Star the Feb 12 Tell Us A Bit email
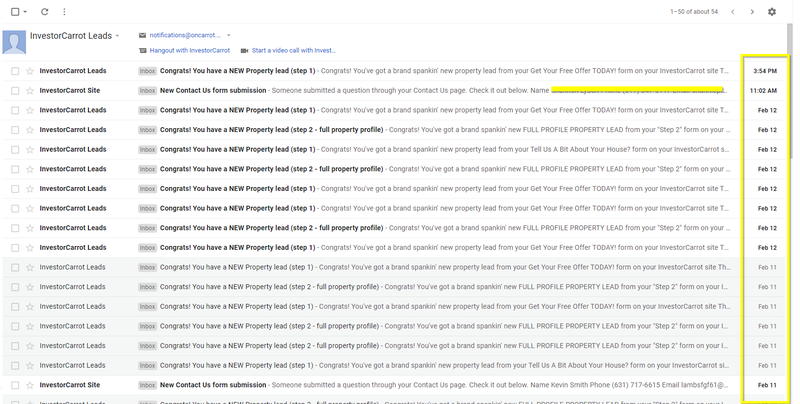 pos(30,149)
